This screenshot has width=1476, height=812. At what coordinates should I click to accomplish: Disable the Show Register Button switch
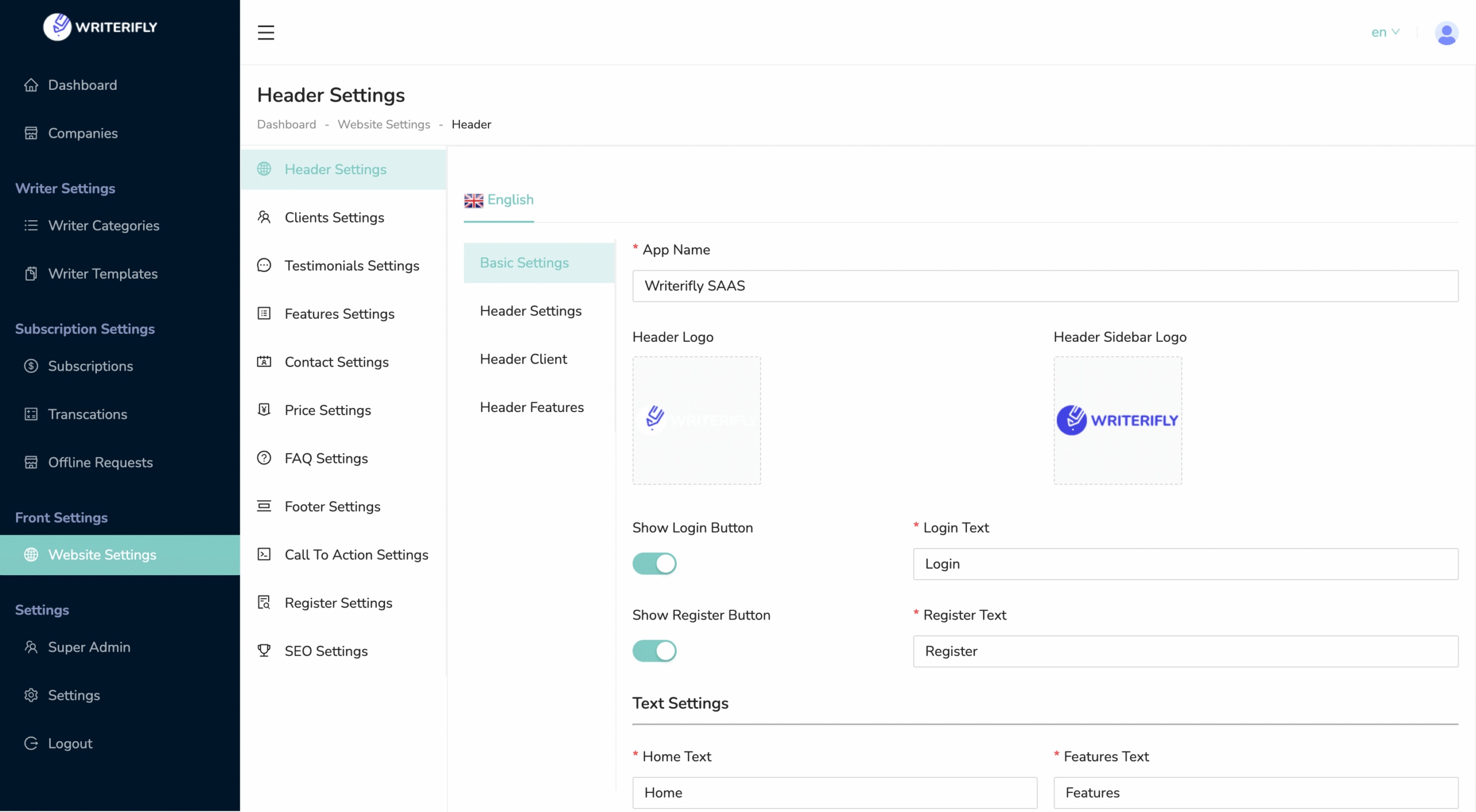(x=654, y=651)
